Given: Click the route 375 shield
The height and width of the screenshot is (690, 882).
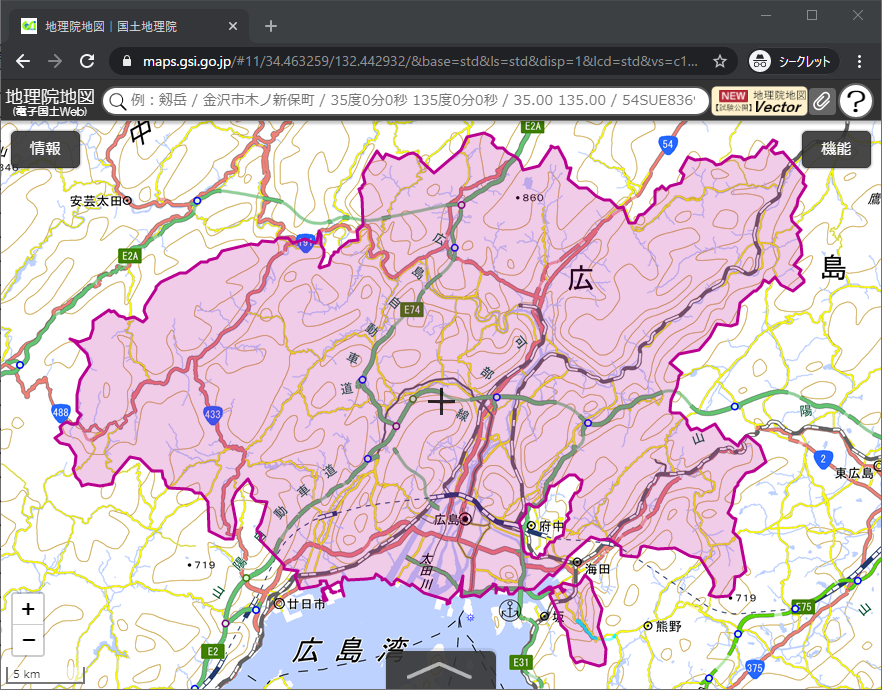Looking at the screenshot, I should tap(755, 669).
